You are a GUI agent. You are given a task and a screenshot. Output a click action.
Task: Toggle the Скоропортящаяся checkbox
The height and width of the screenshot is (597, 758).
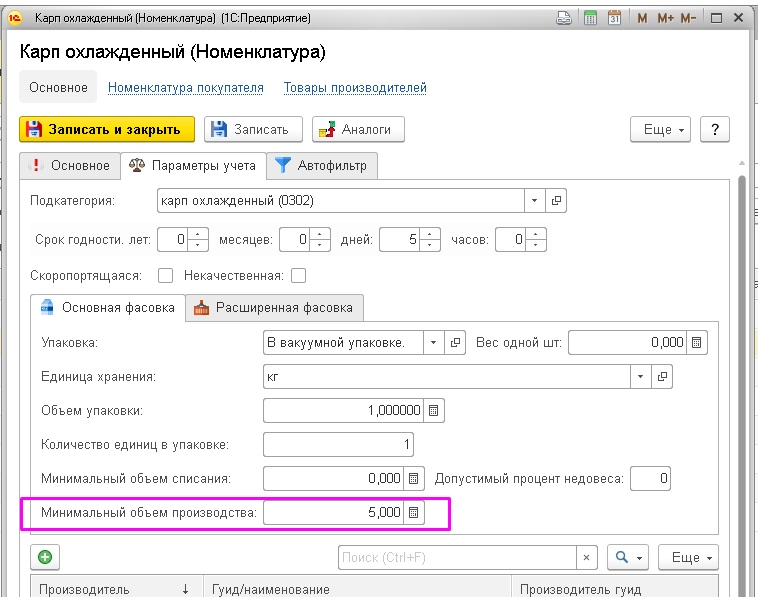(165, 276)
